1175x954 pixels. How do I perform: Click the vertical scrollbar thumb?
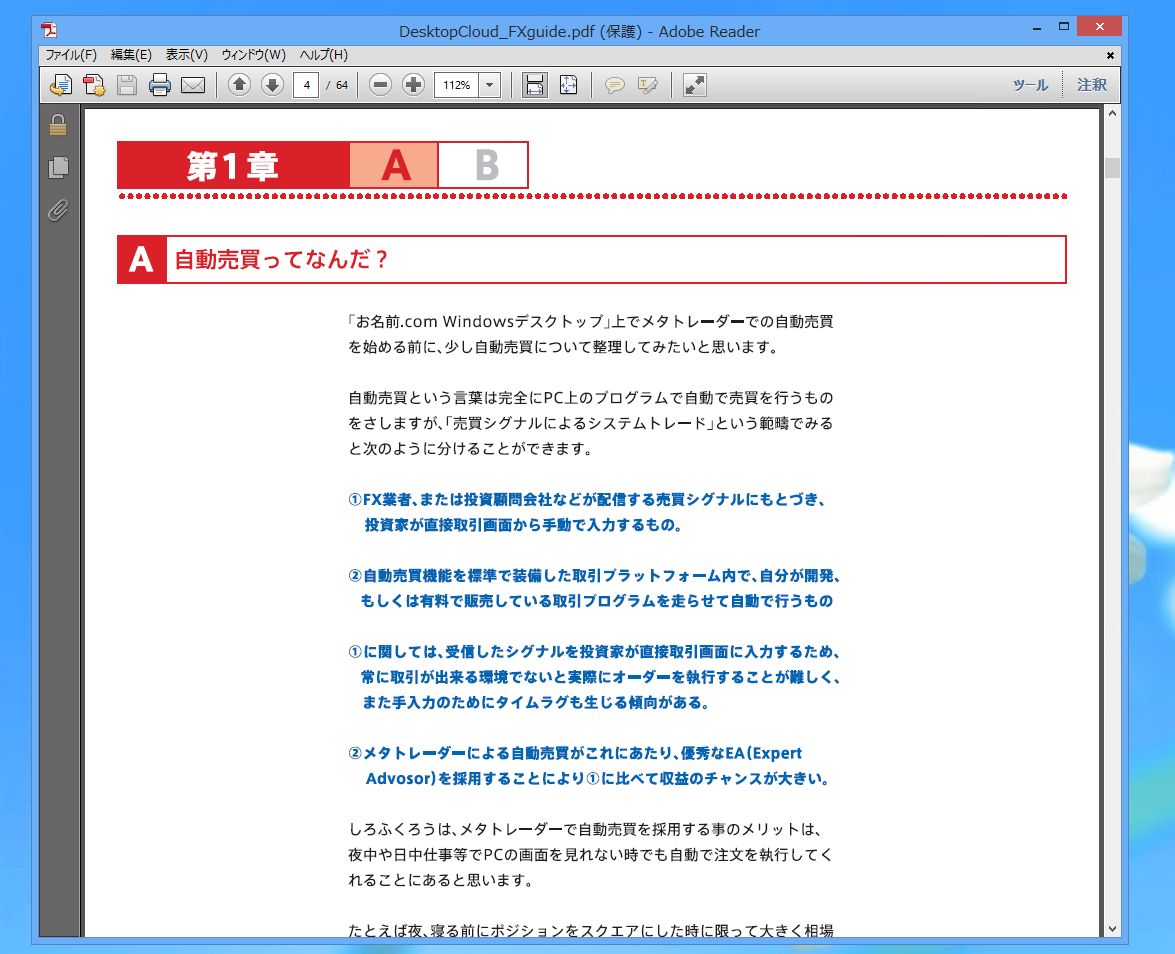pyautogui.click(x=1112, y=168)
